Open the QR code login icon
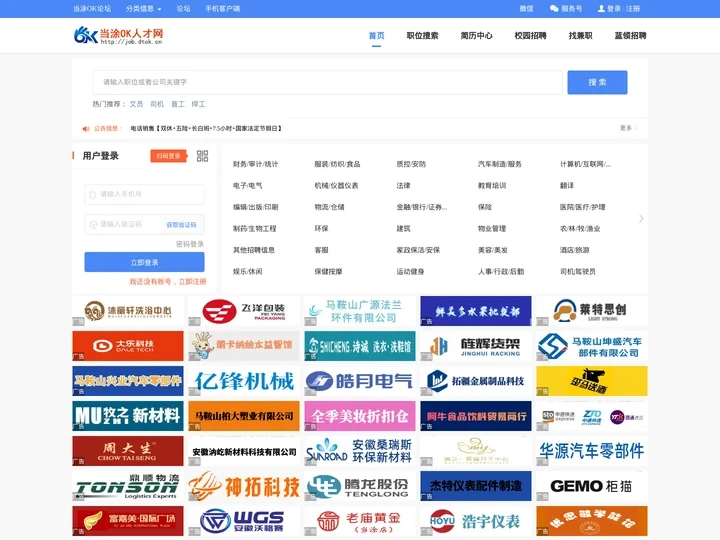The height and width of the screenshot is (540, 720). pos(202,156)
